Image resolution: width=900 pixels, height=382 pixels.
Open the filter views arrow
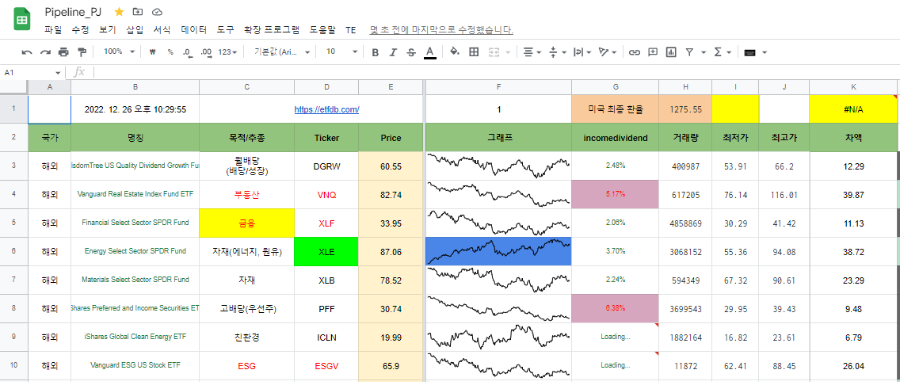click(703, 52)
